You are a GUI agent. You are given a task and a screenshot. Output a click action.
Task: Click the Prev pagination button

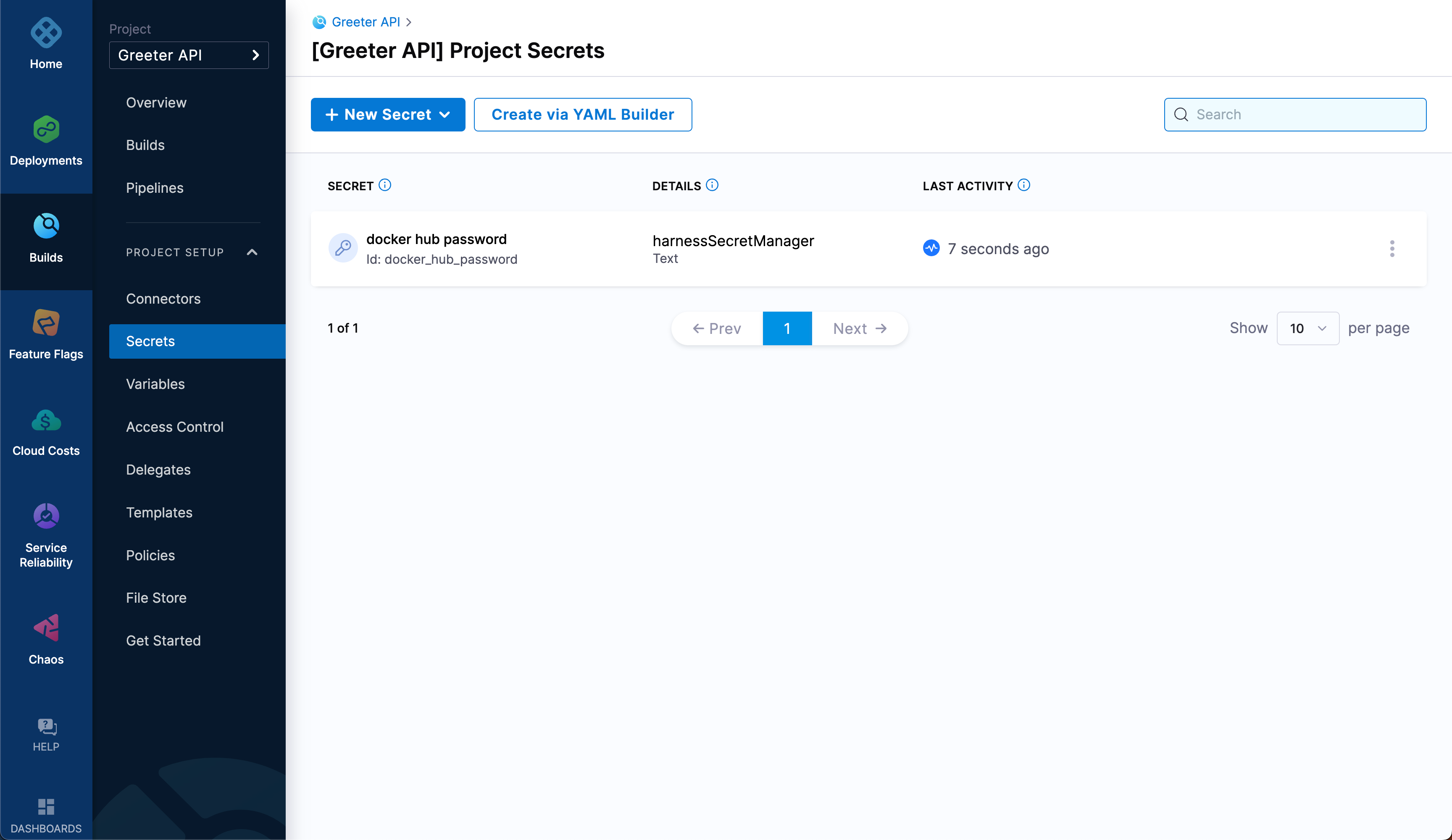click(717, 328)
